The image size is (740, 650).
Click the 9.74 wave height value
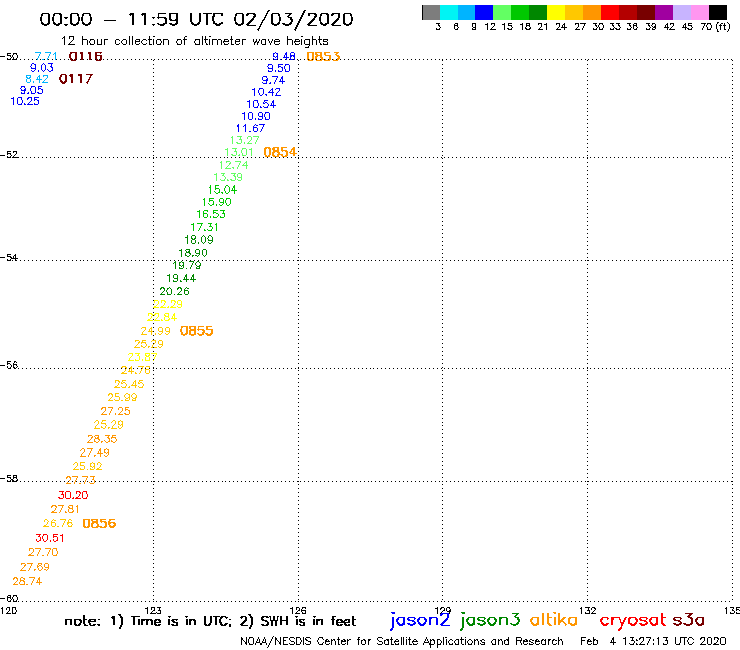click(x=273, y=80)
